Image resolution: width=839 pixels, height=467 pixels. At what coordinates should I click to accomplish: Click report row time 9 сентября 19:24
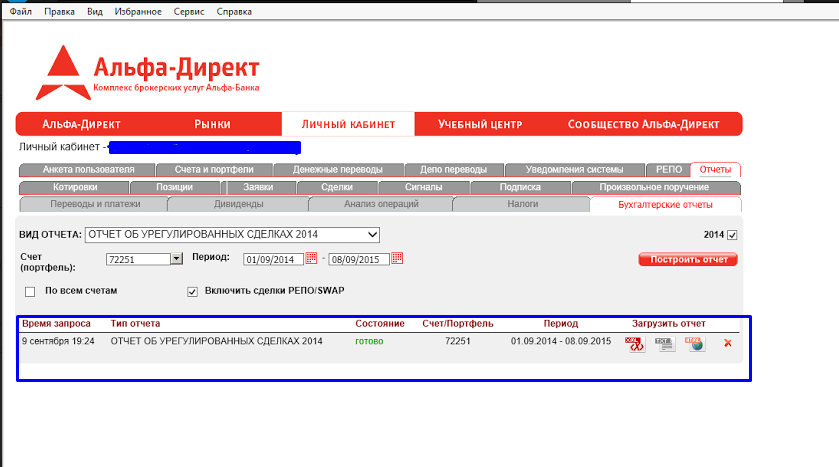58,341
